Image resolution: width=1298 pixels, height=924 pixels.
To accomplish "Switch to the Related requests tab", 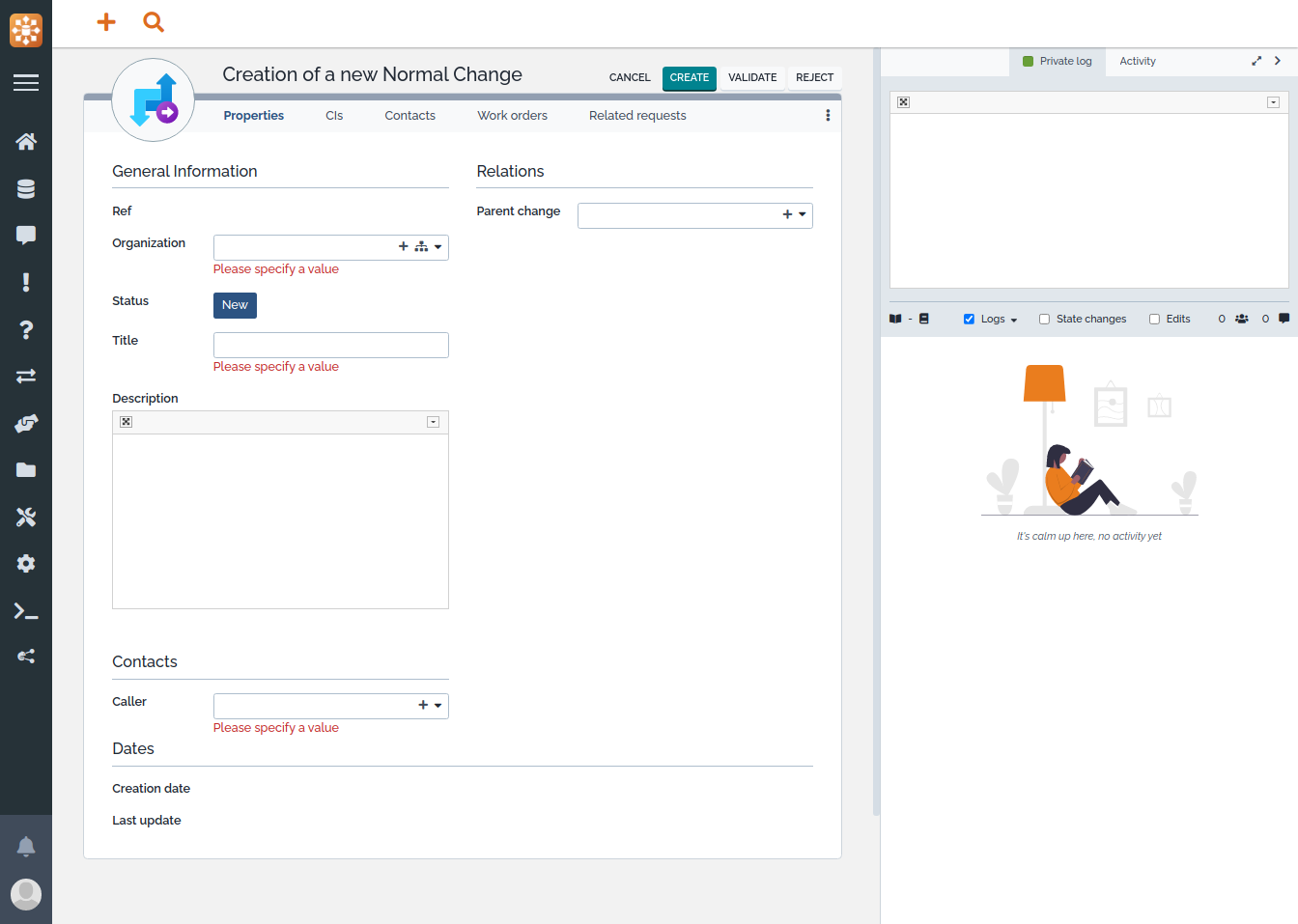I will click(637, 116).
